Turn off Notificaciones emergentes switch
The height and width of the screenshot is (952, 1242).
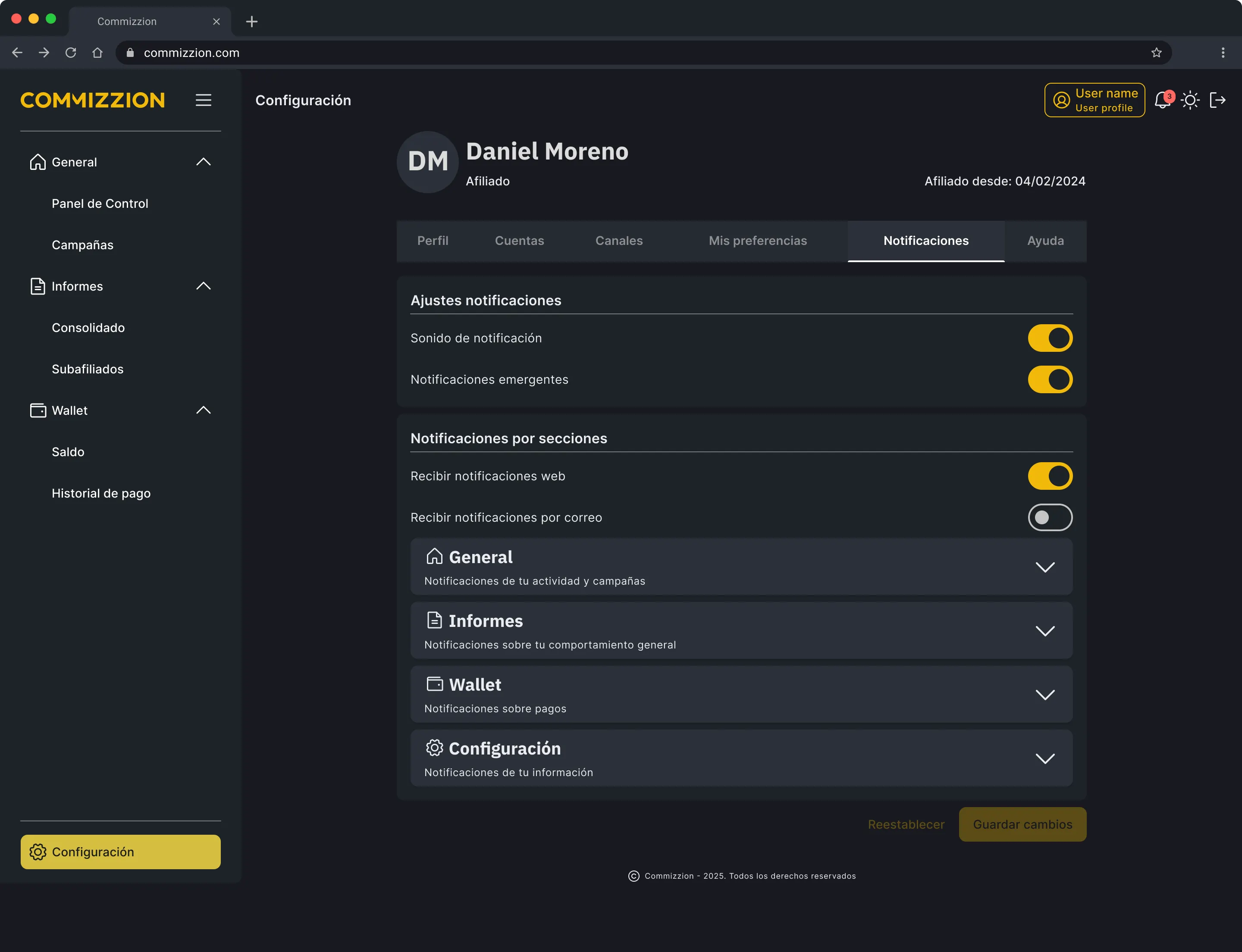[x=1050, y=380]
